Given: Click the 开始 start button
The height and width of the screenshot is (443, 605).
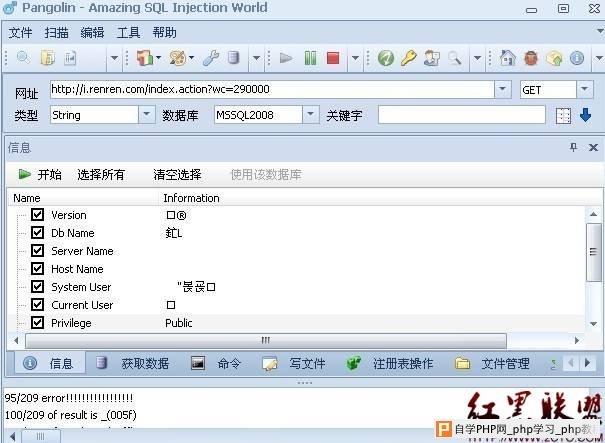Looking at the screenshot, I should coord(40,175).
